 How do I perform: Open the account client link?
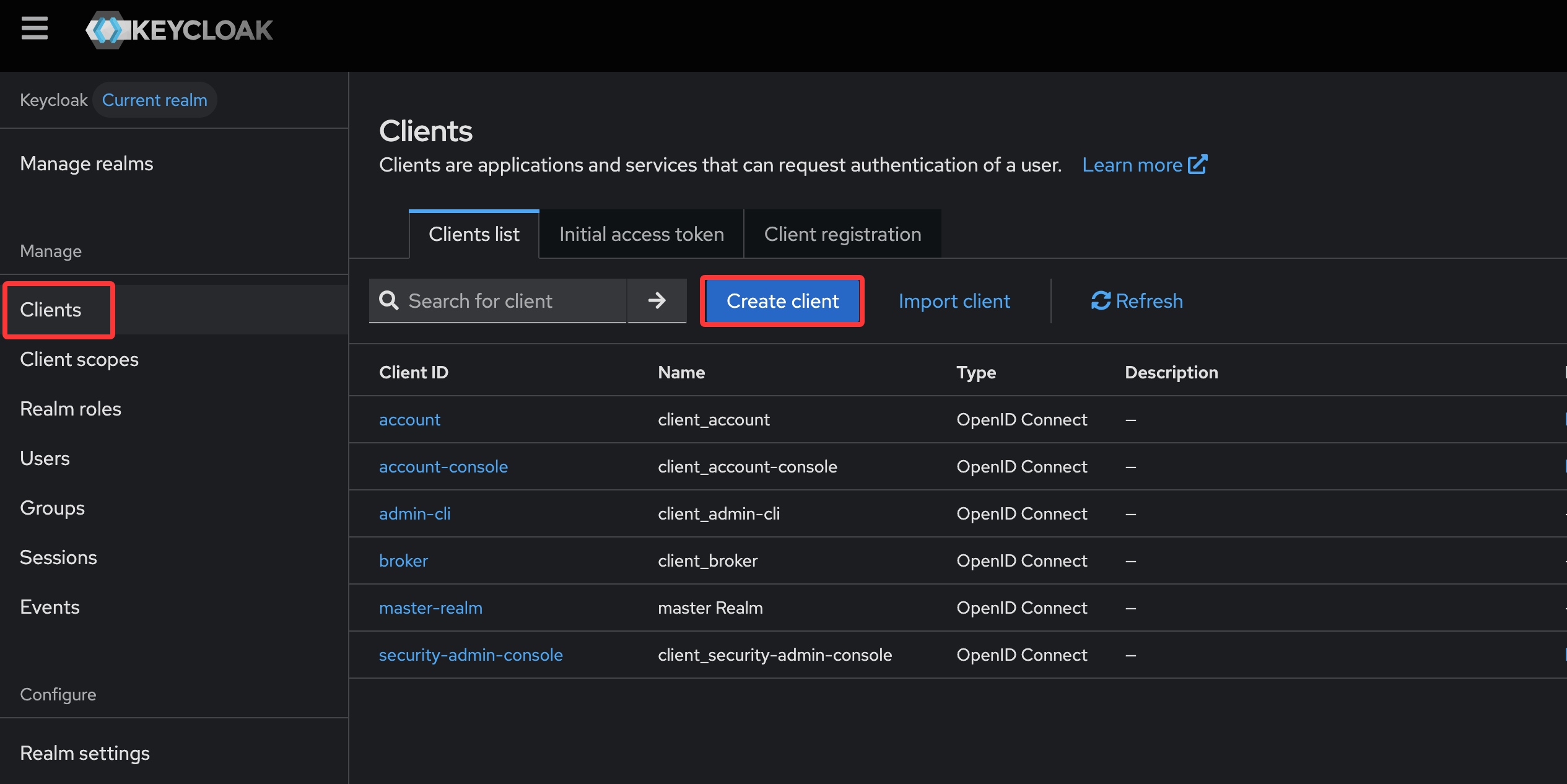click(409, 419)
